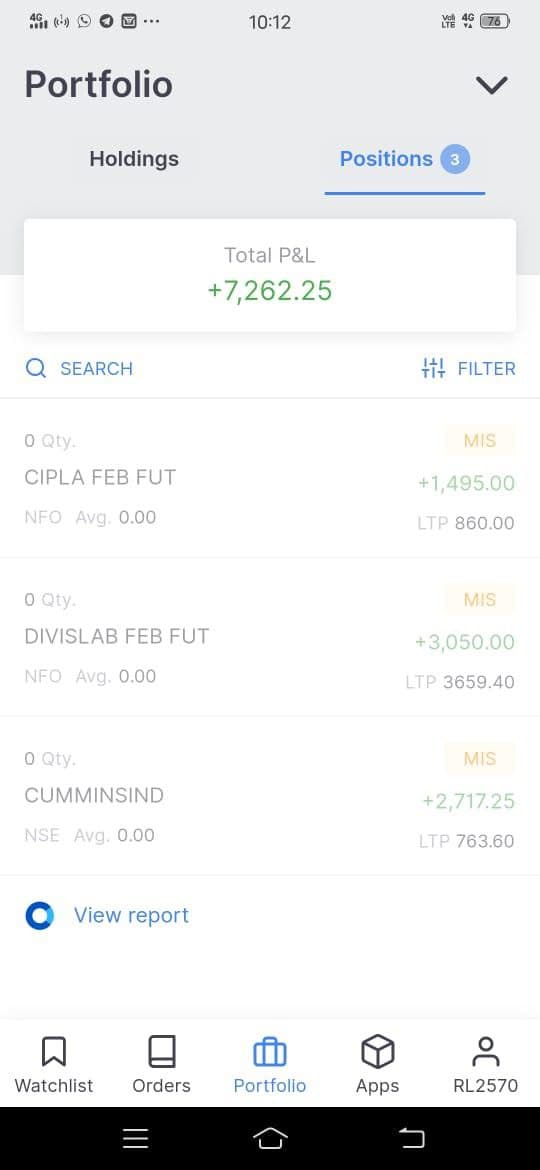Tap the Android home navigation button
The width and height of the screenshot is (540, 1170).
tap(270, 1138)
